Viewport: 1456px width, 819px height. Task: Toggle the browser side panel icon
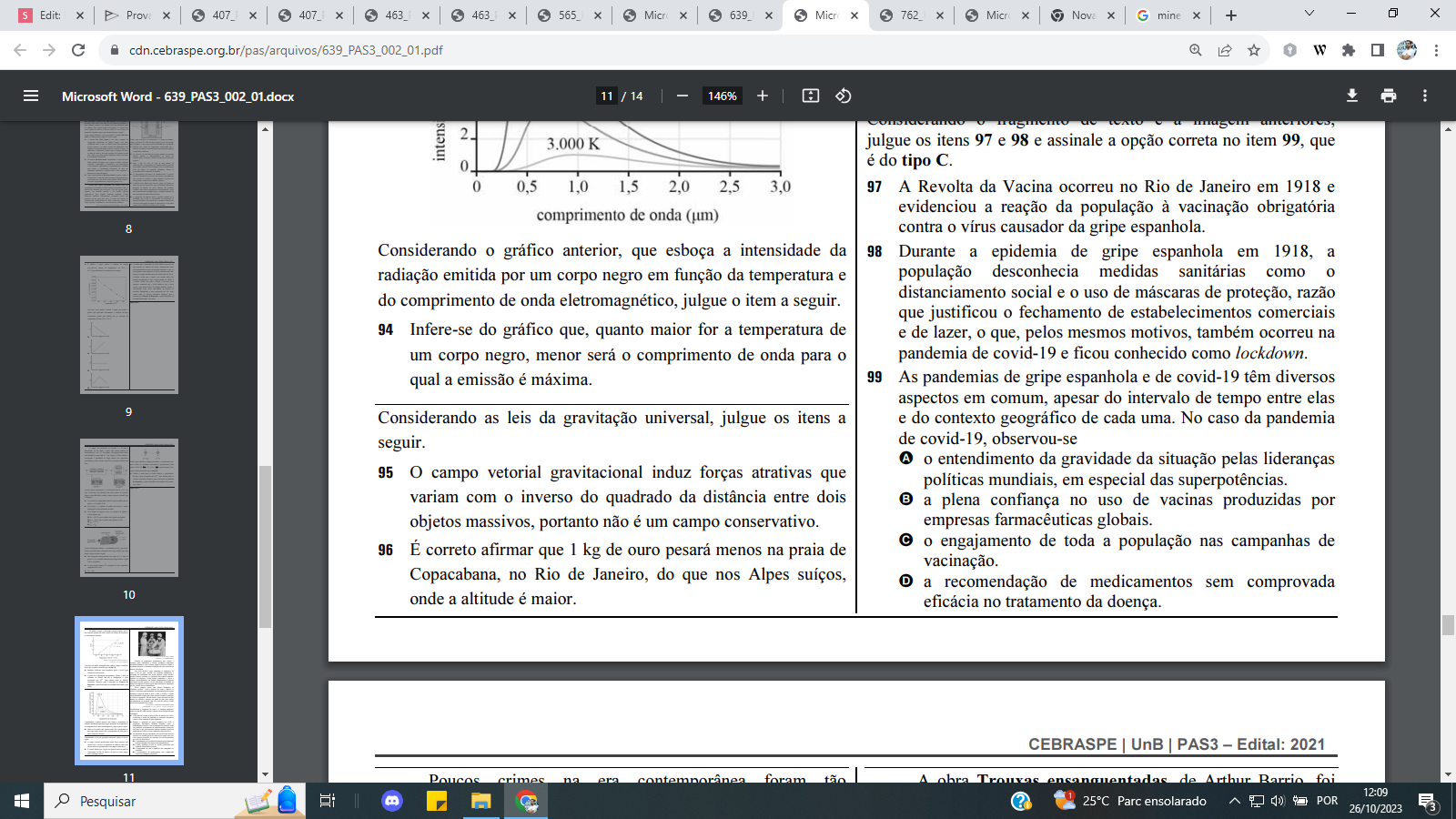(x=1378, y=50)
